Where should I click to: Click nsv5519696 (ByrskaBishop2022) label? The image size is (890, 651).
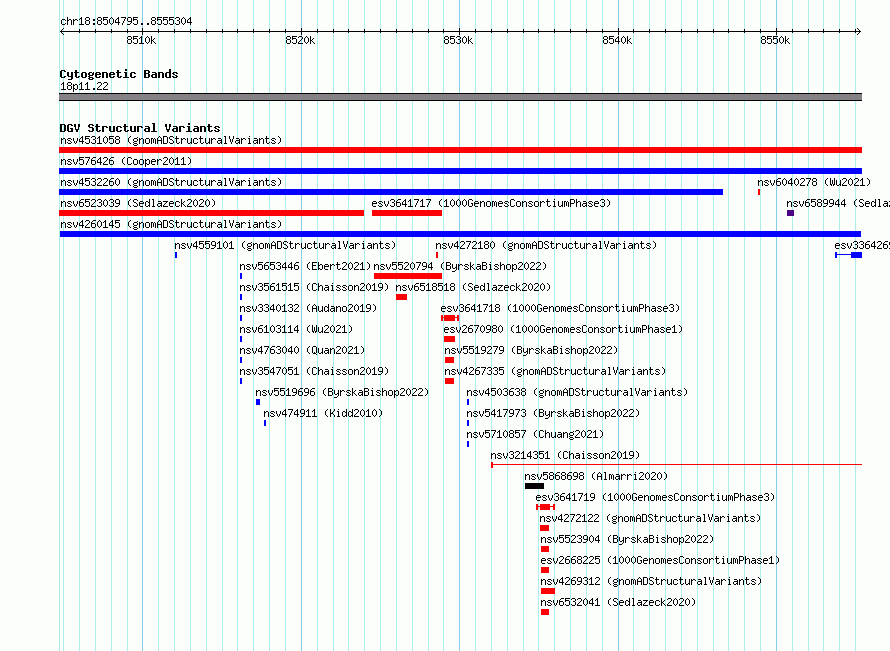tap(342, 392)
